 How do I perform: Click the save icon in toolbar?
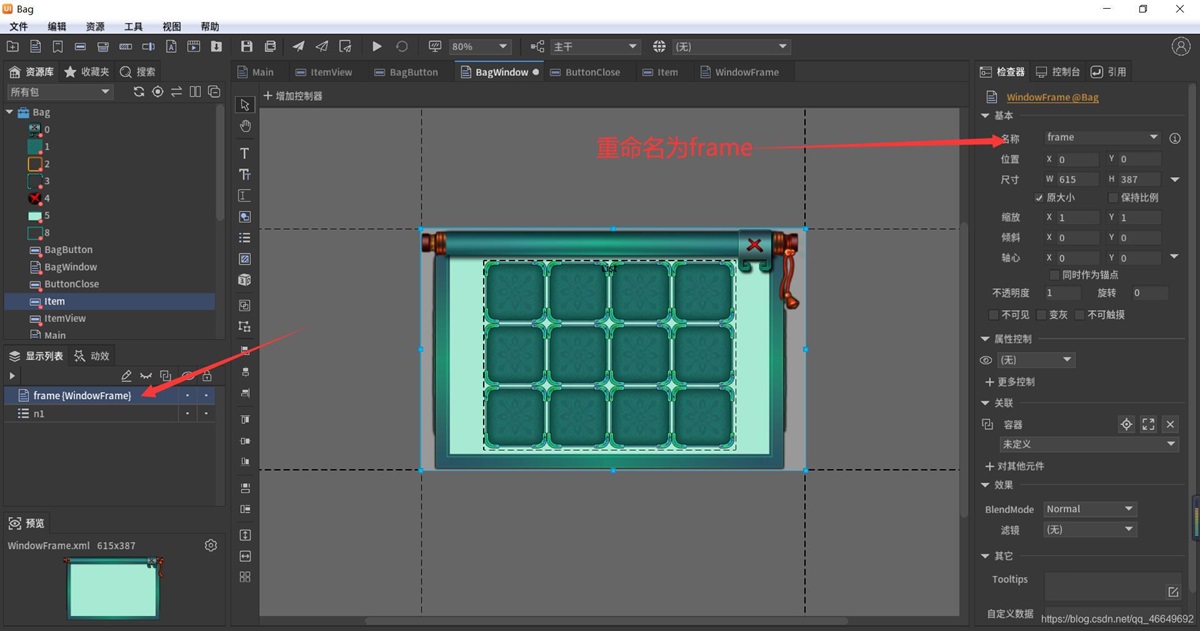point(247,46)
